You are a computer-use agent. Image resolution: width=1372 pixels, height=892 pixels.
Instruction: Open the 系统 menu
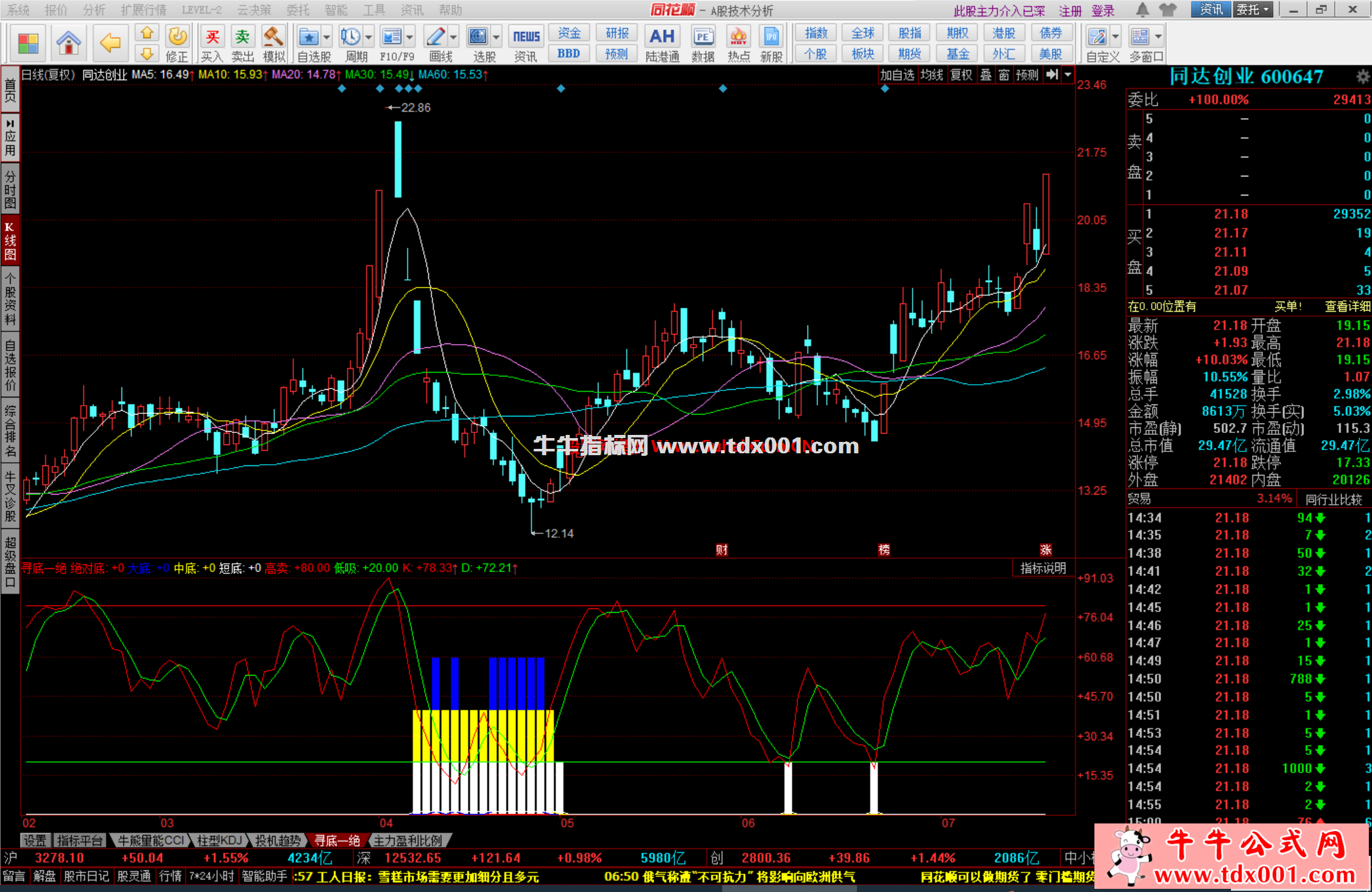point(18,10)
